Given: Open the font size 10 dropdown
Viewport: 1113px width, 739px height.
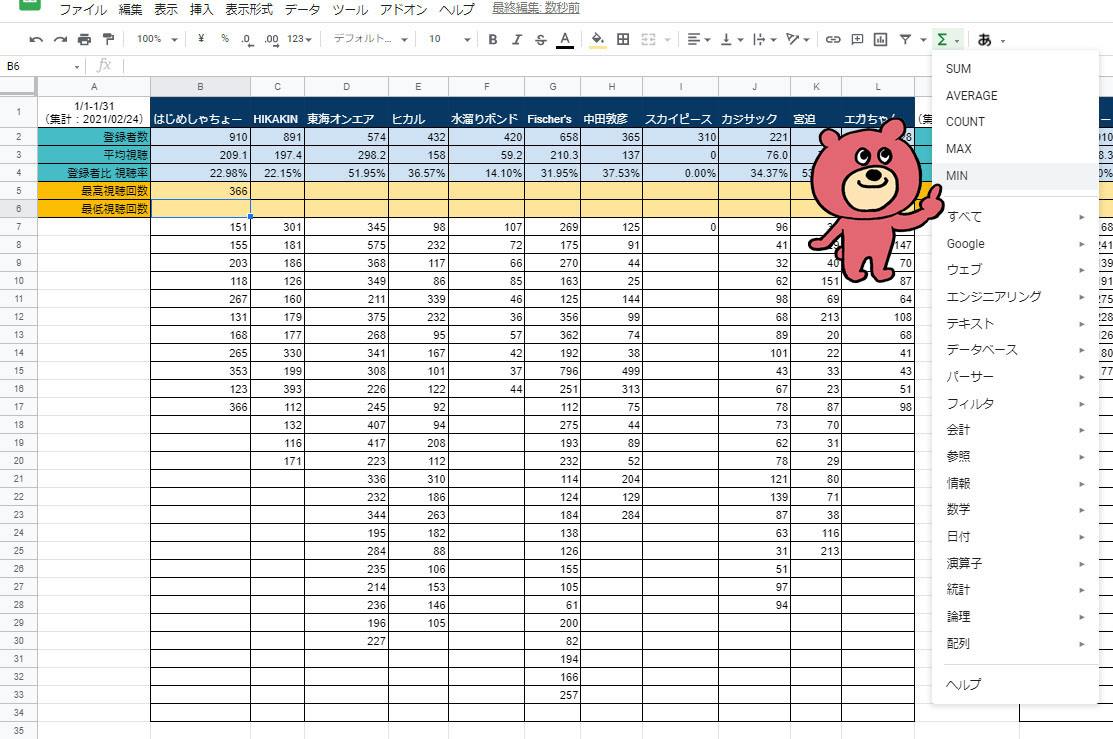Looking at the screenshot, I should 449,39.
